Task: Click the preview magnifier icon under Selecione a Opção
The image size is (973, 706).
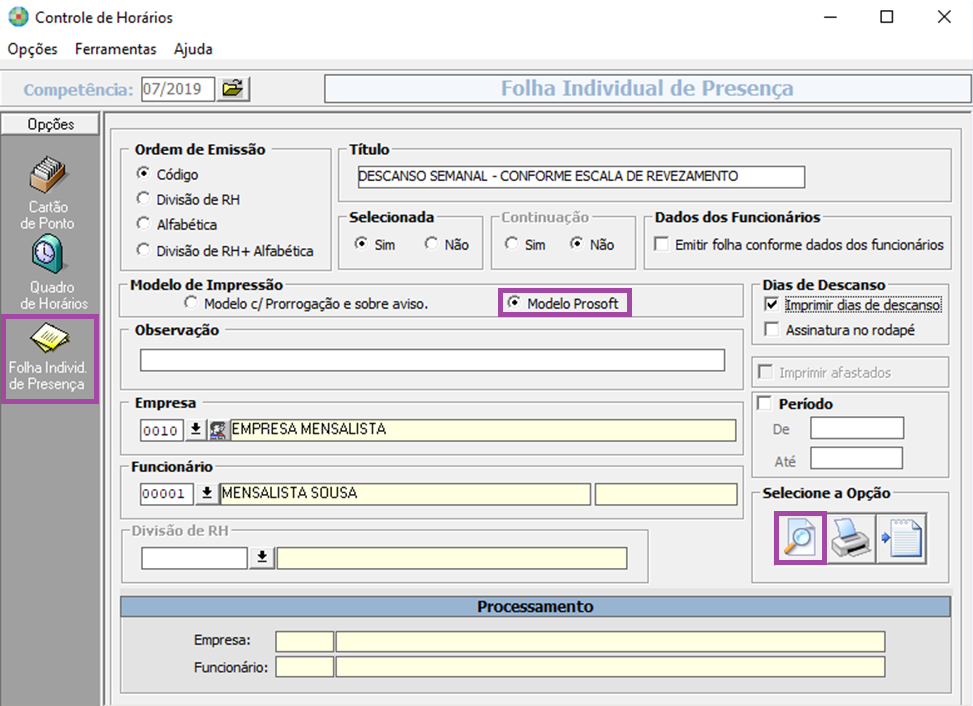Action: (x=800, y=538)
